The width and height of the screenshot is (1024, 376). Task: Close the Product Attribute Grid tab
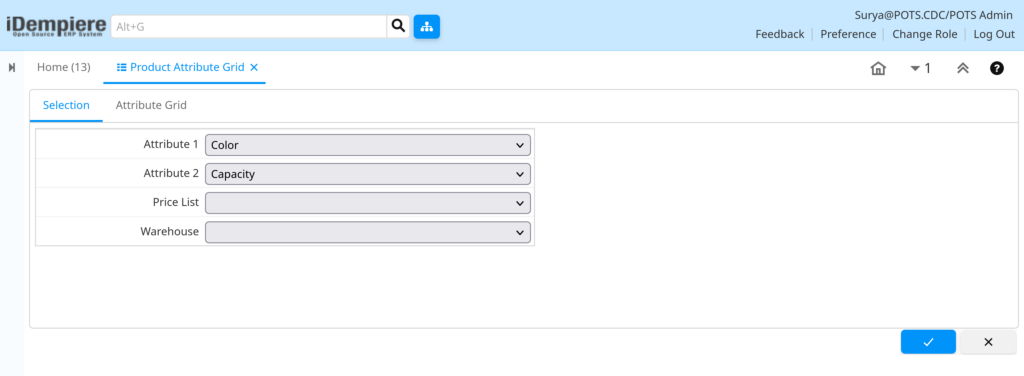point(255,67)
